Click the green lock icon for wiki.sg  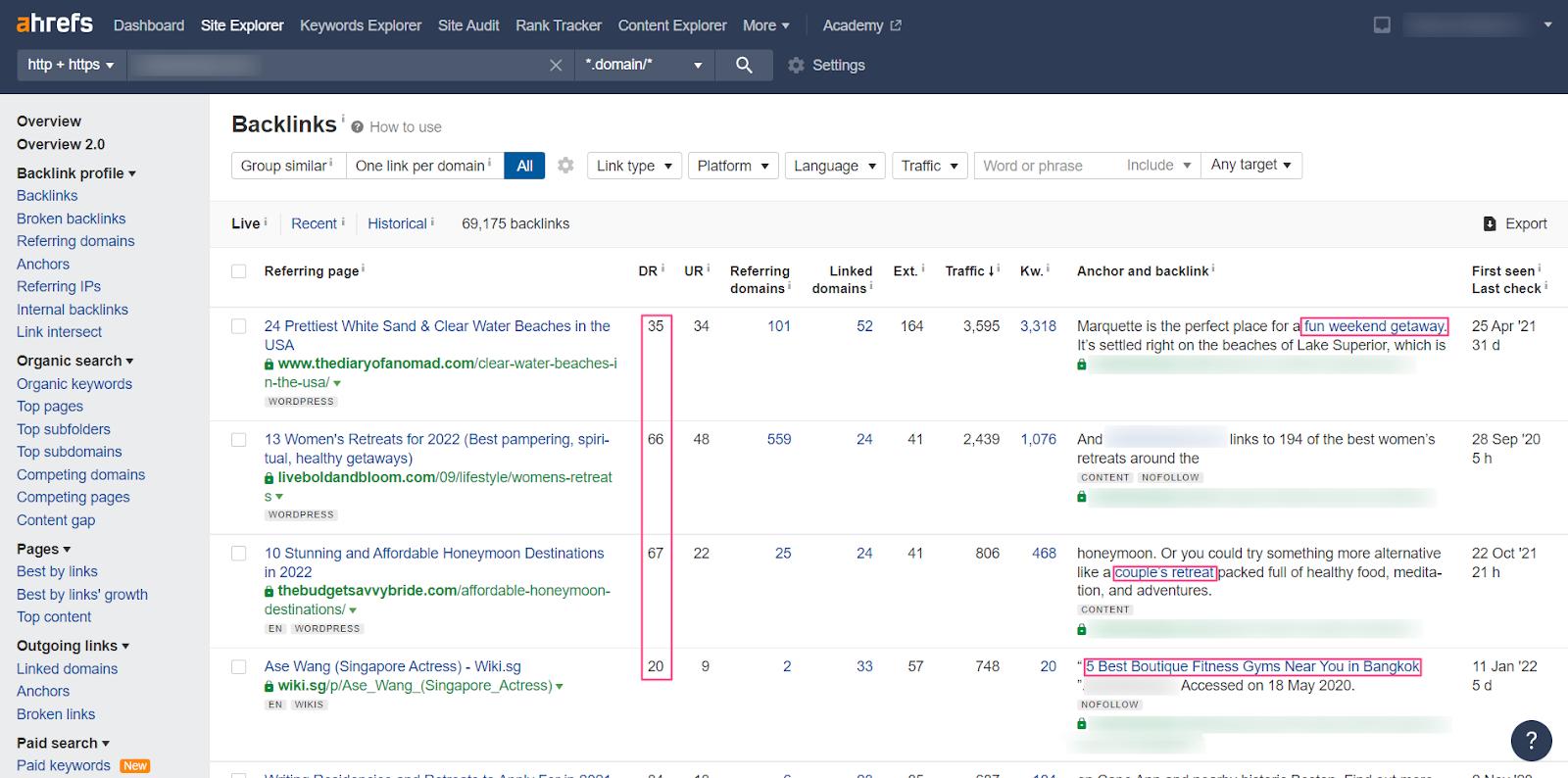point(269,686)
